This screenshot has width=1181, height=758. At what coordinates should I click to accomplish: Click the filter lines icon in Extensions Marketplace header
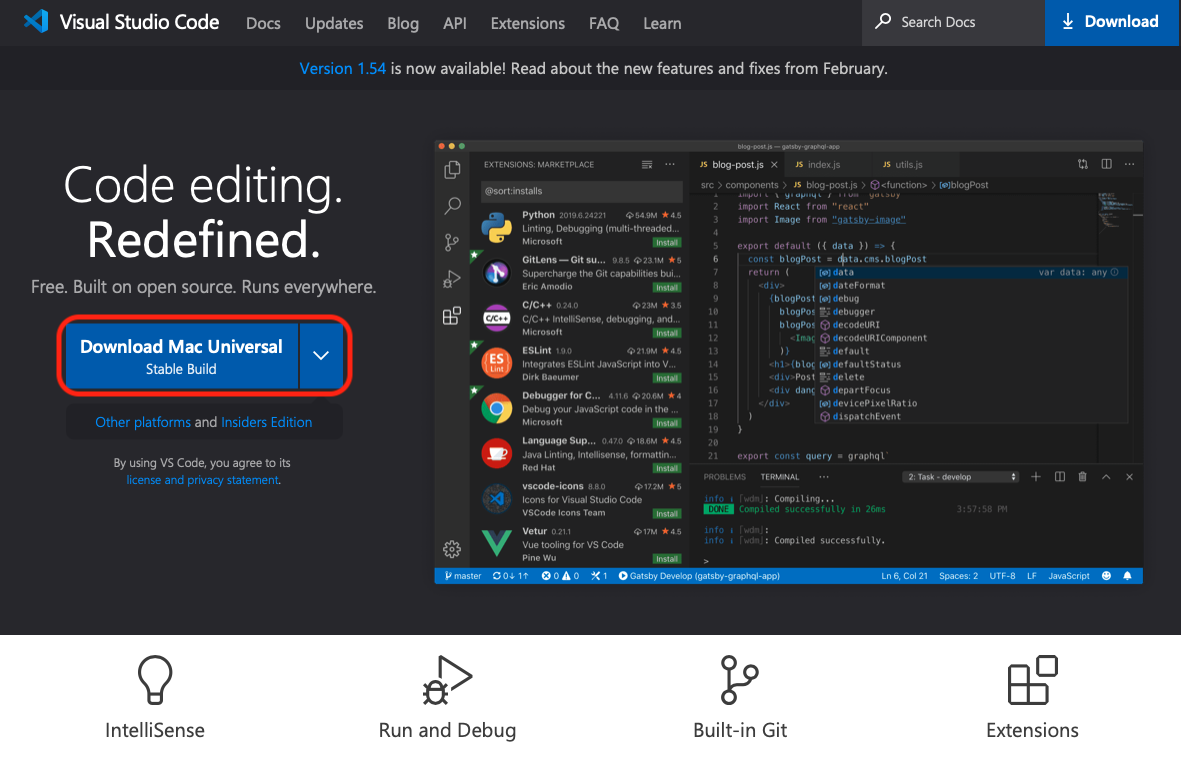click(647, 164)
